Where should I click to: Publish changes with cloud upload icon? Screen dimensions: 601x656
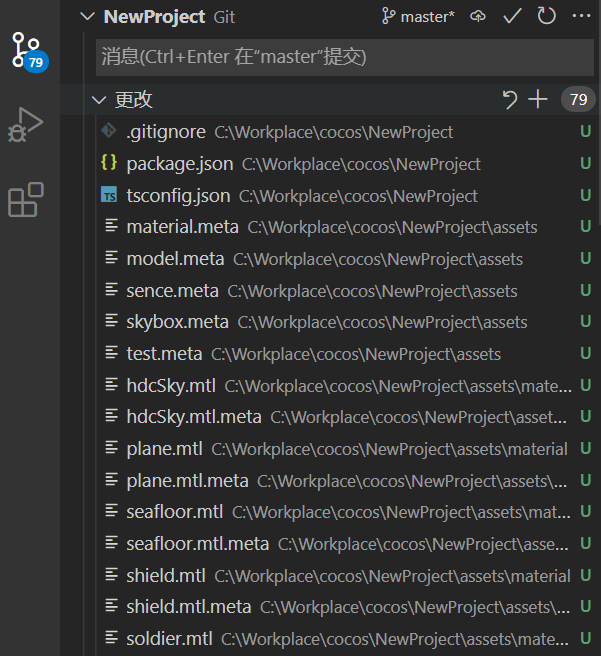click(478, 17)
